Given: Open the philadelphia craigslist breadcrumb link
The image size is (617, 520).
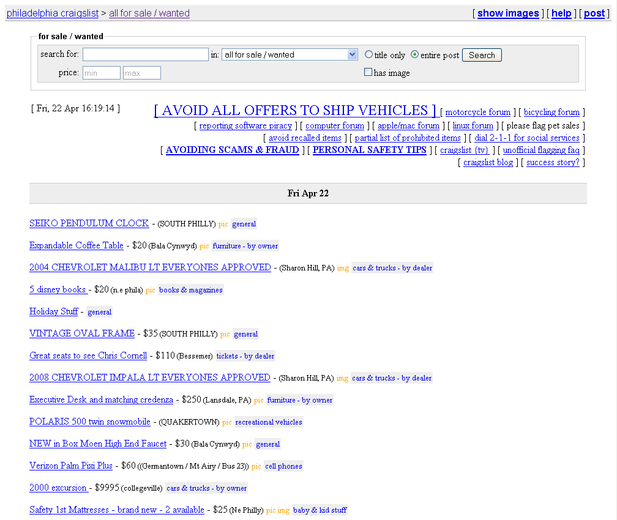Looking at the screenshot, I should 52,13.
